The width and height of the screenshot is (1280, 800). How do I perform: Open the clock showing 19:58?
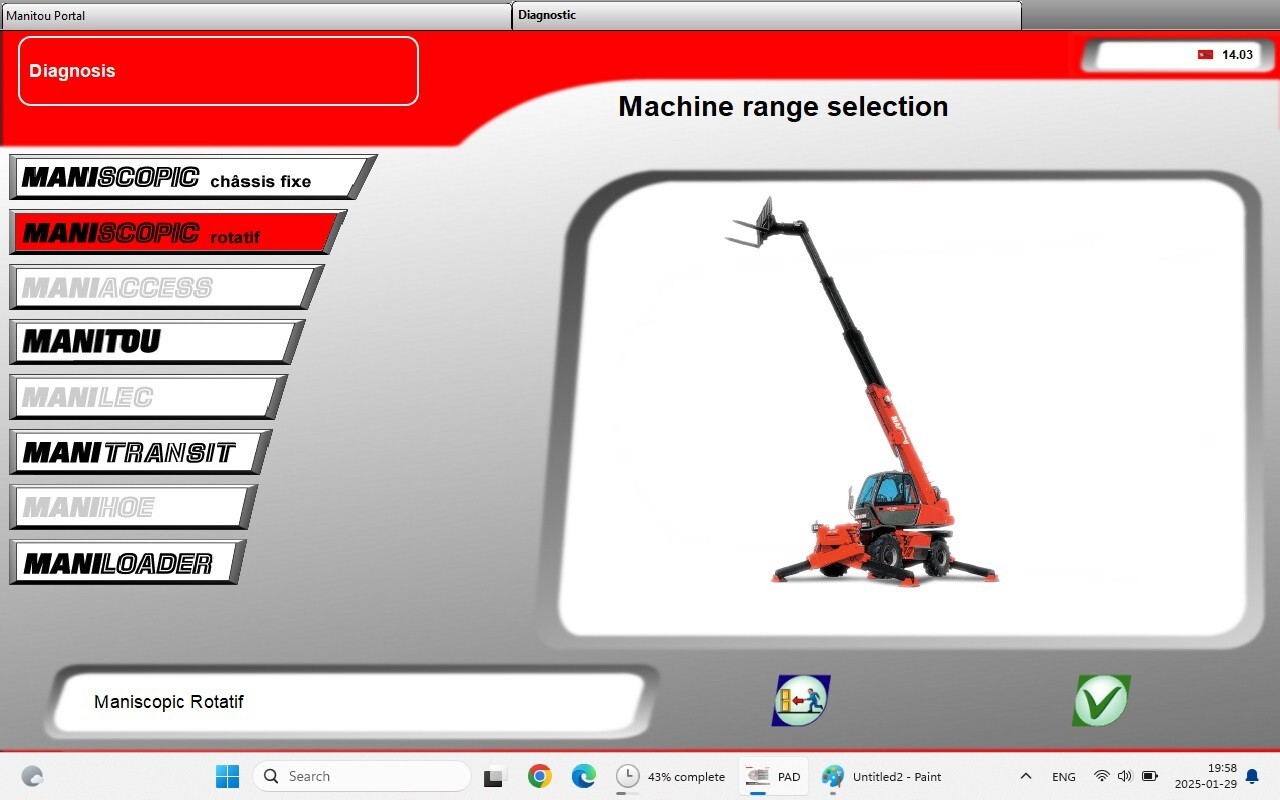[x=1206, y=776]
